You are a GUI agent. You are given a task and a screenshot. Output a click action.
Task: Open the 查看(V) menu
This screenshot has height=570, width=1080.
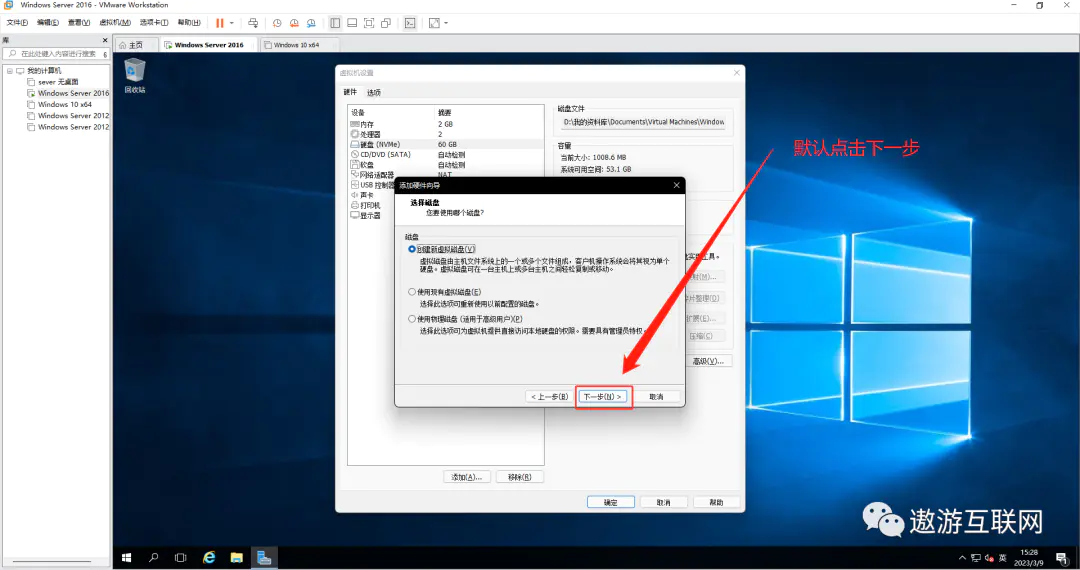pyautogui.click(x=79, y=23)
